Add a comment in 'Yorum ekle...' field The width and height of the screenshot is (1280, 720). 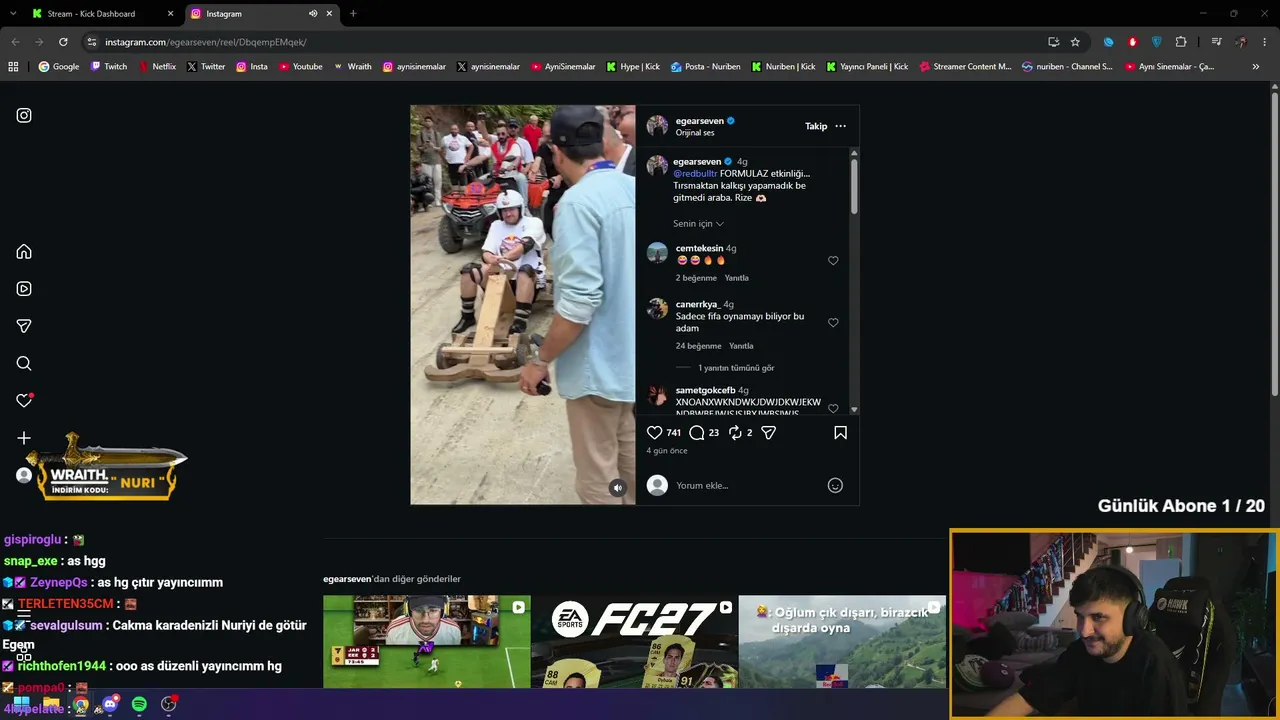pyautogui.click(x=748, y=486)
